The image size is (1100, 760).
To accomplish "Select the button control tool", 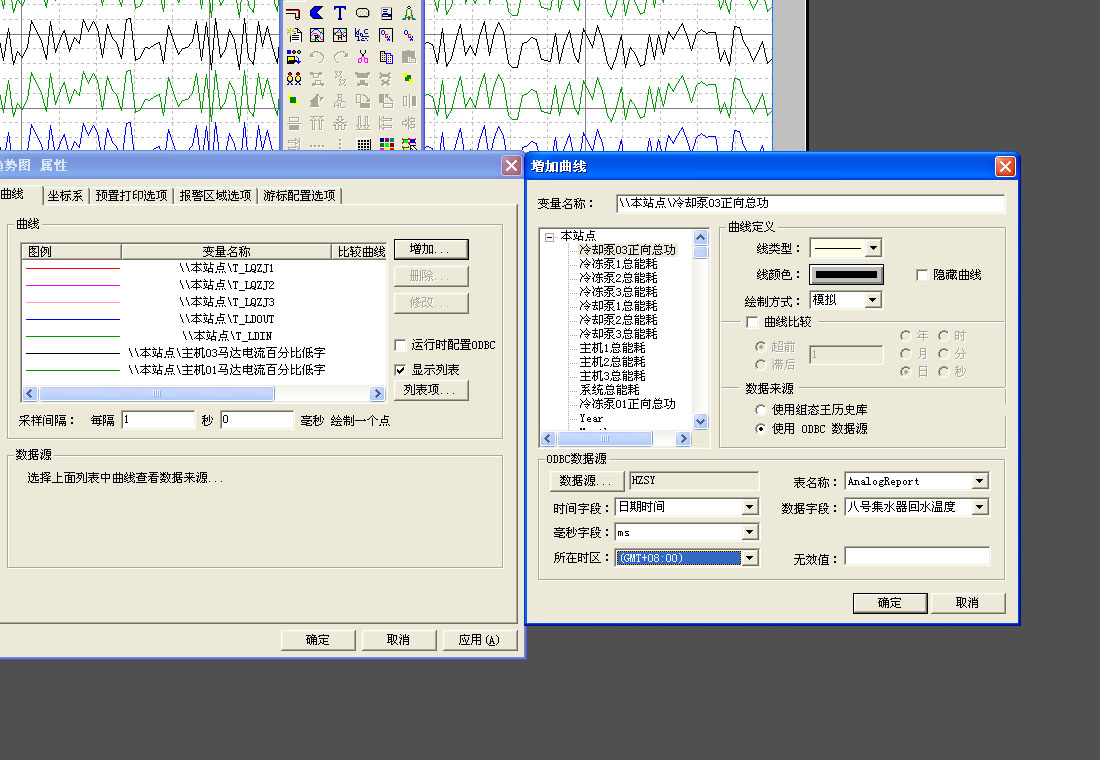I will (x=363, y=13).
